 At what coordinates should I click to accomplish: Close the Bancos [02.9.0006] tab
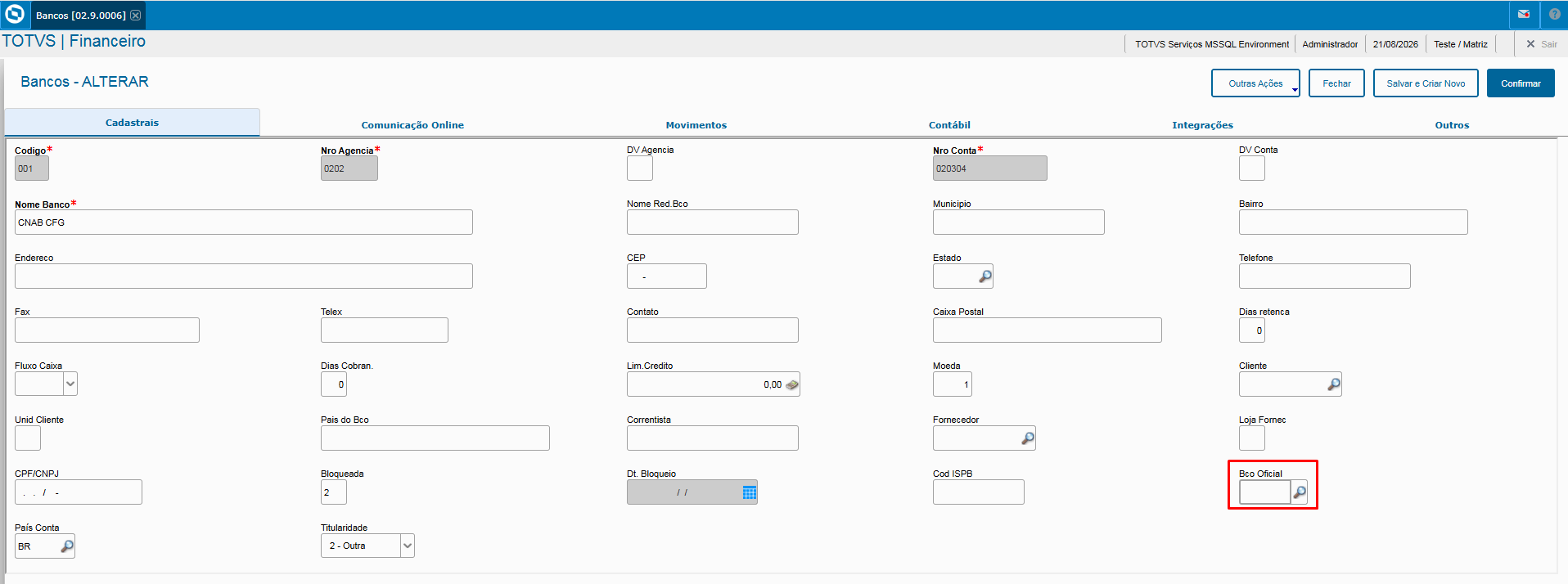(136, 16)
